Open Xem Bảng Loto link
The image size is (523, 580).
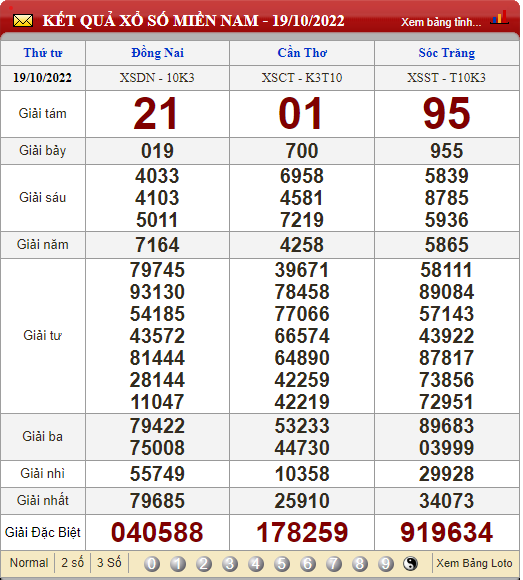pyautogui.click(x=475, y=563)
